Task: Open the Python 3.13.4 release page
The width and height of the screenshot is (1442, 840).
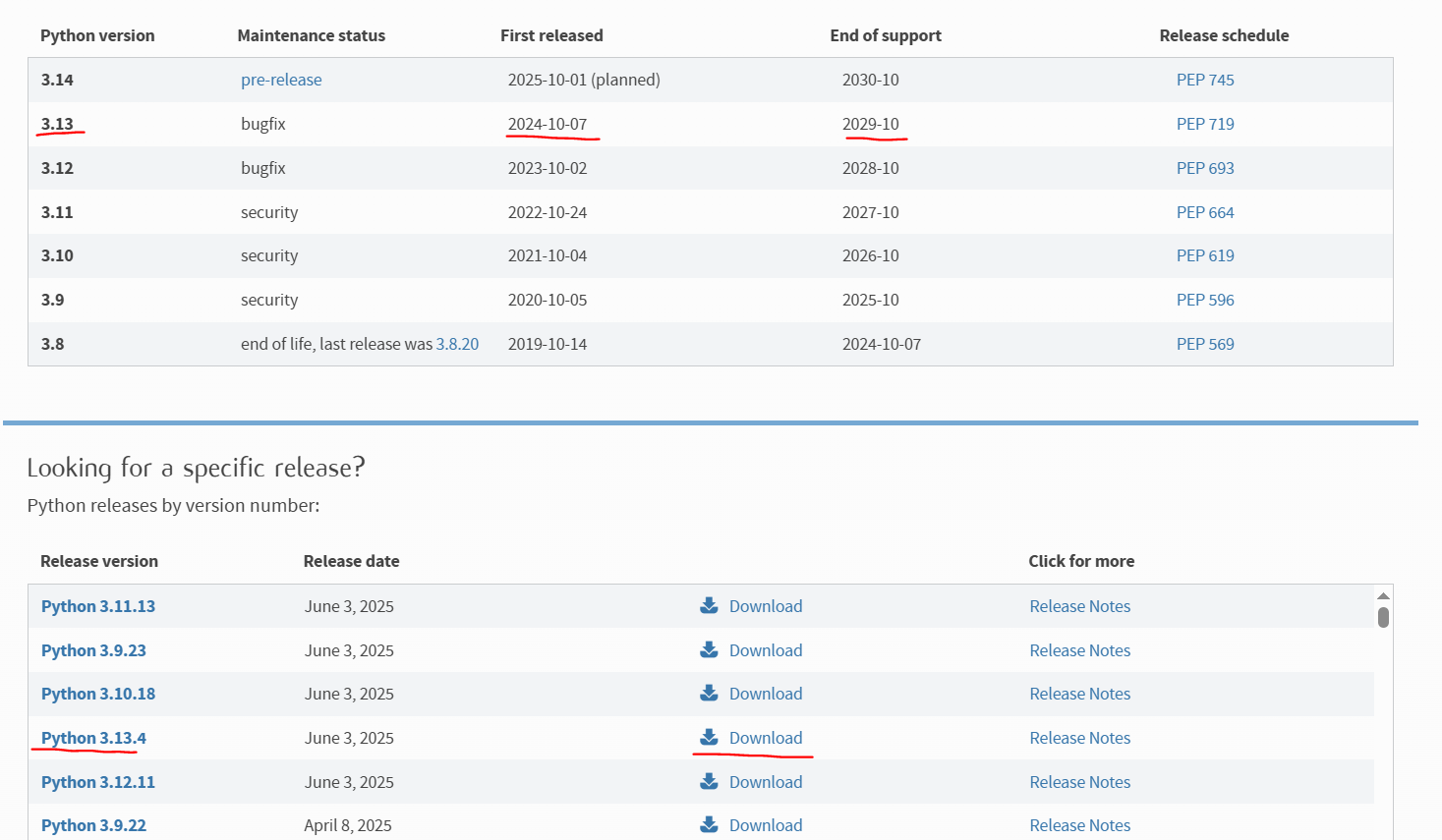Action: point(93,738)
